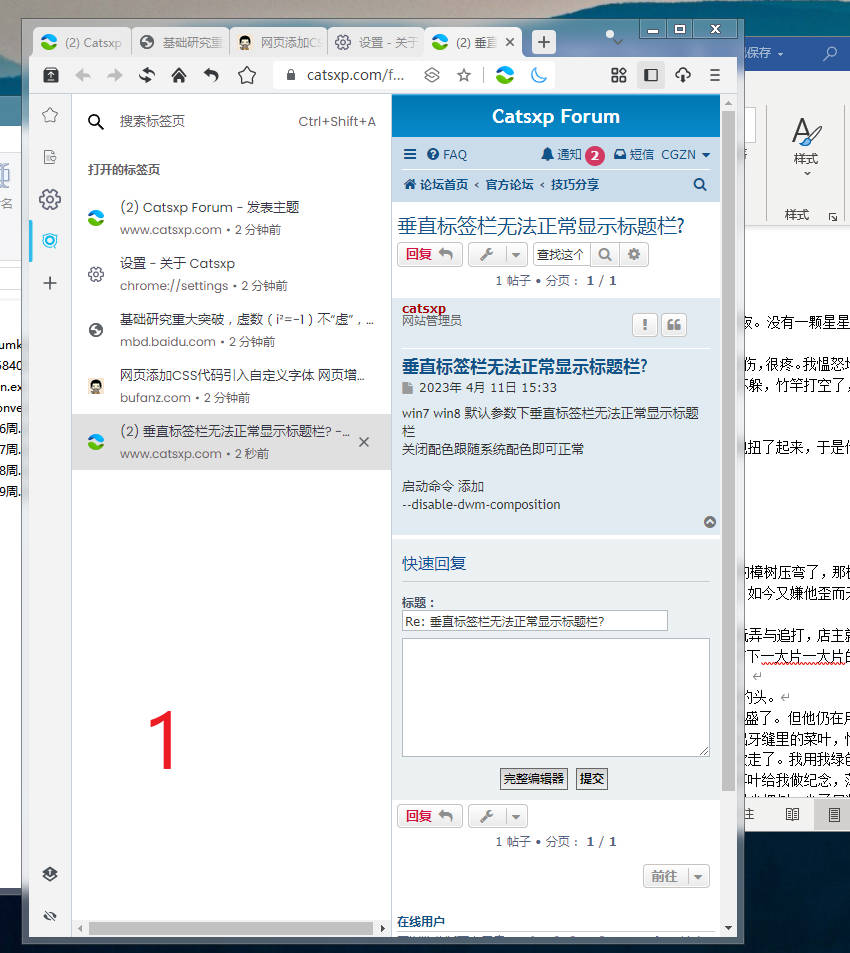Focus the 搜索标签页 search field
This screenshot has height=953, width=850.
(231, 122)
